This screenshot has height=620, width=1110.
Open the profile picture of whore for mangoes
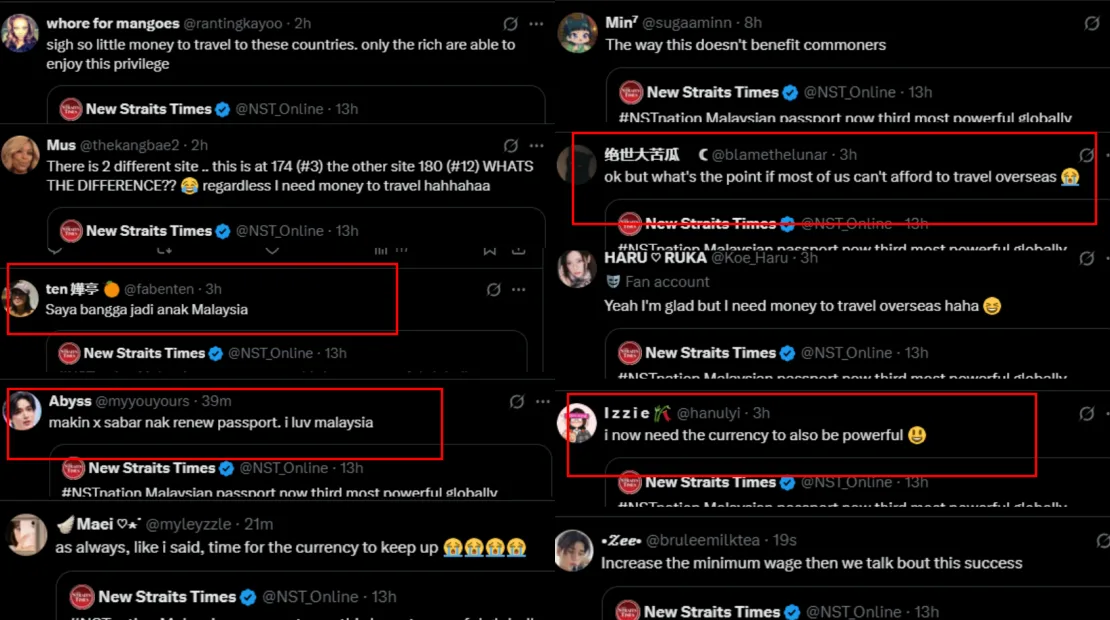point(21,34)
